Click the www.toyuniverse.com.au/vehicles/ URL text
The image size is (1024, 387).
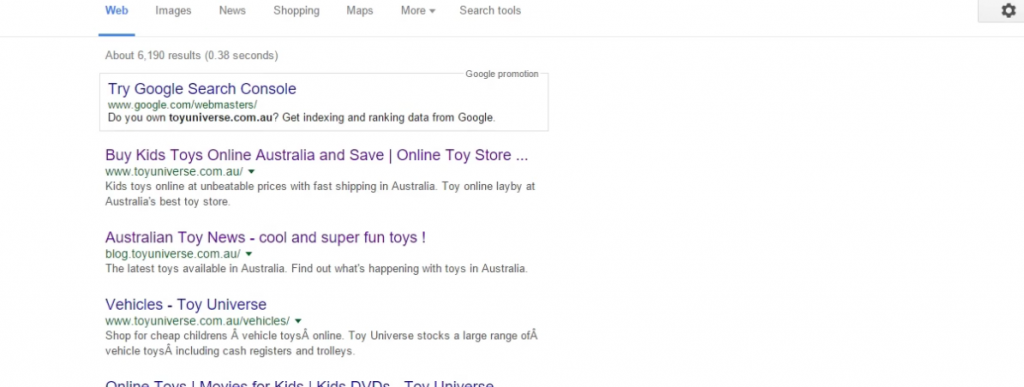[x=197, y=321]
